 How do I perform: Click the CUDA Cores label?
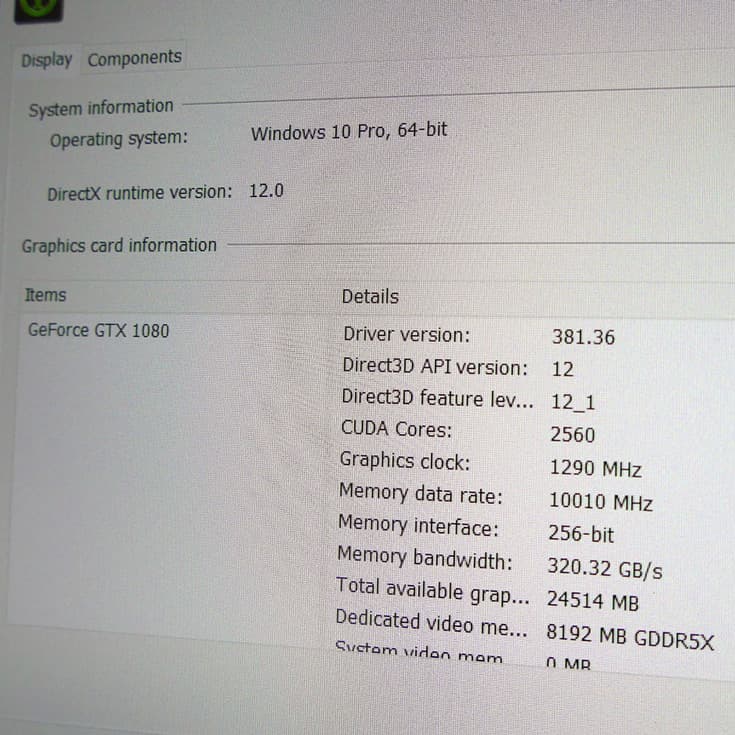[x=397, y=429]
